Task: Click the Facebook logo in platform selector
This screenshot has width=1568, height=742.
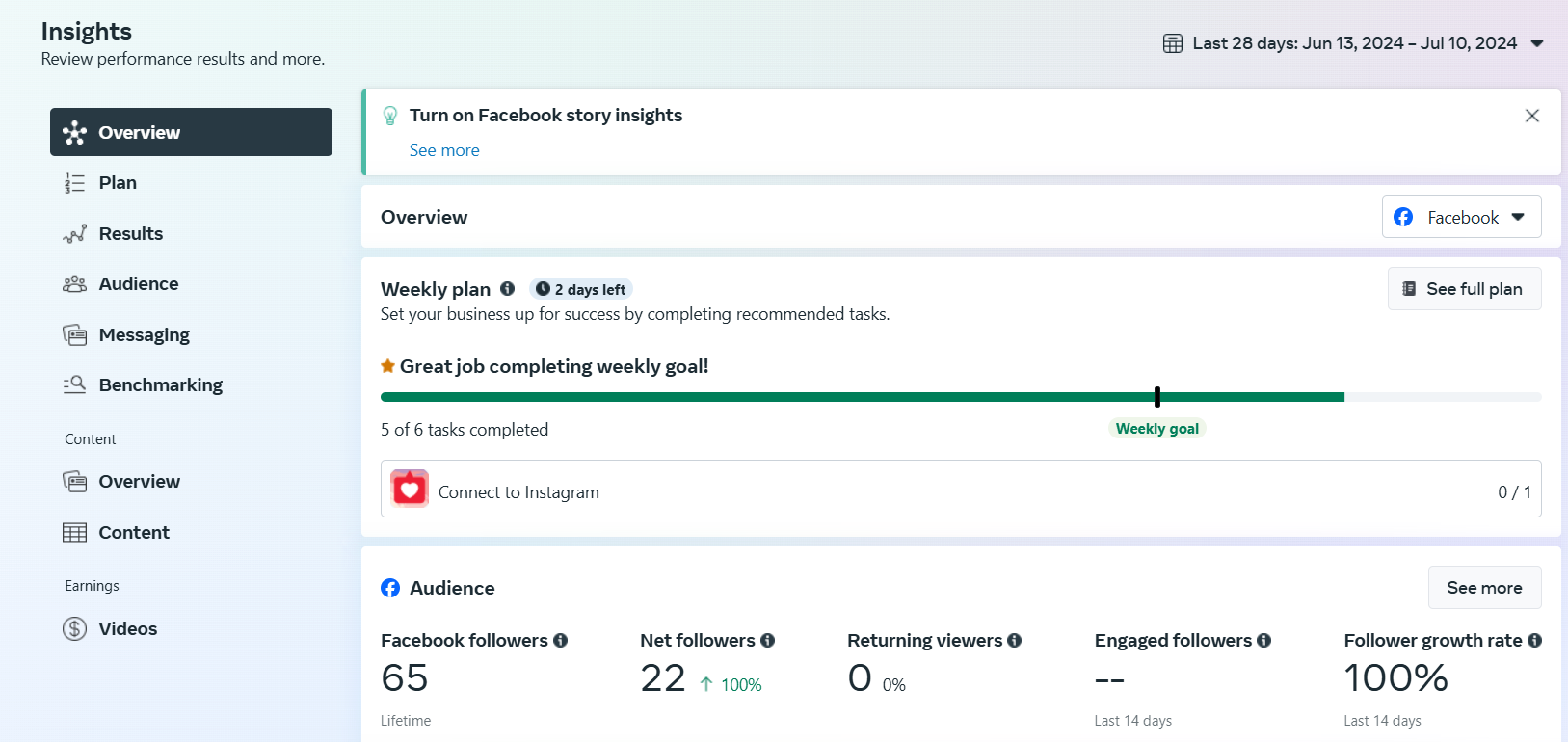Action: point(1403,217)
